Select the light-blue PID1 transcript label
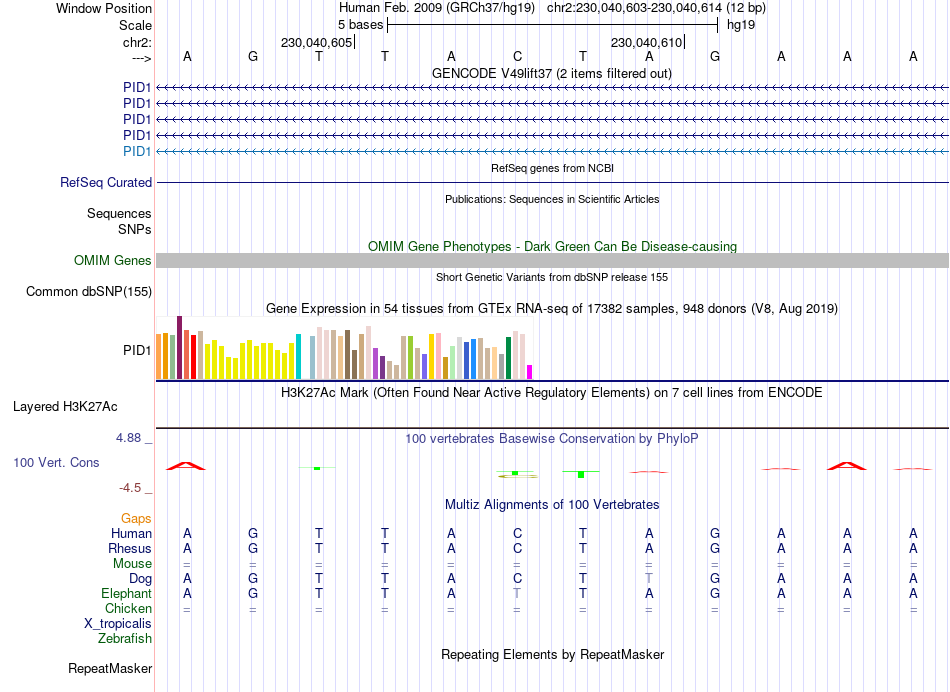This screenshot has height=692, width=950. point(137,151)
